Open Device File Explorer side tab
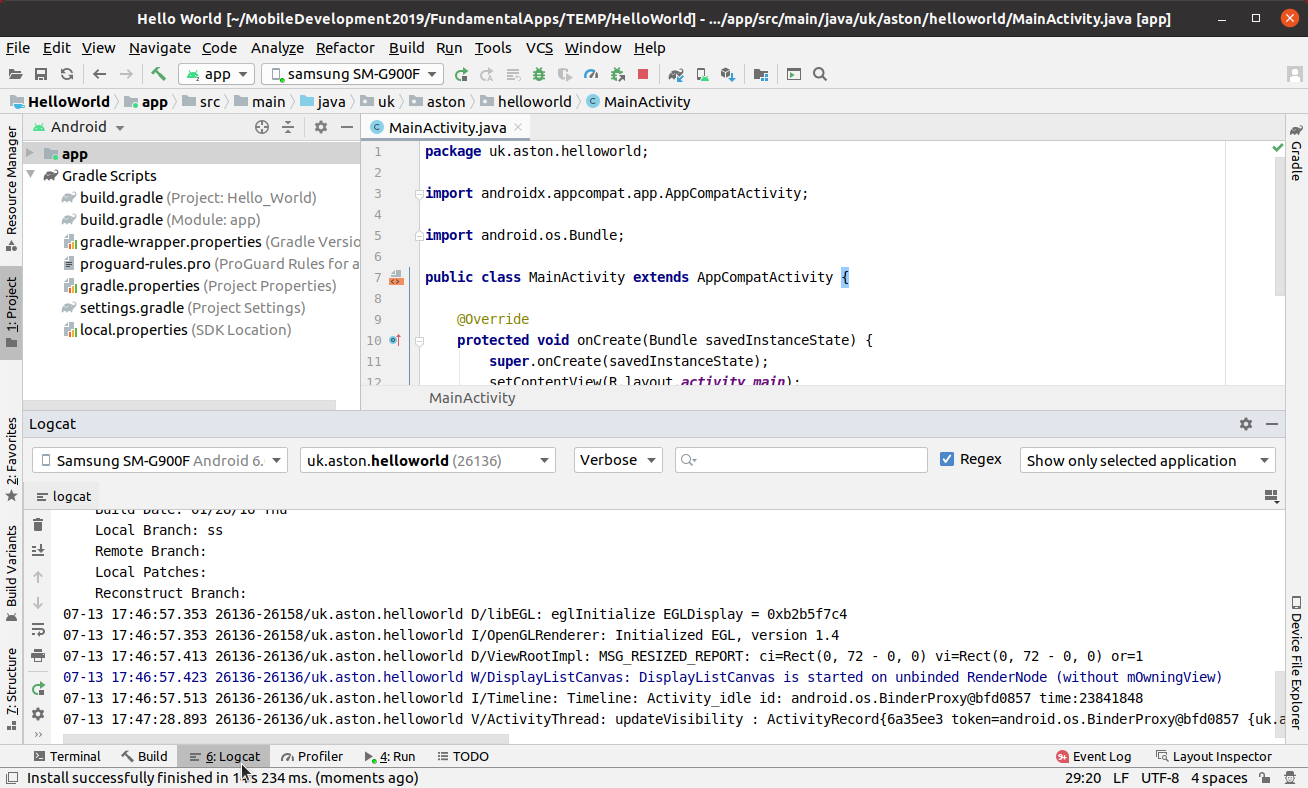 click(1296, 664)
